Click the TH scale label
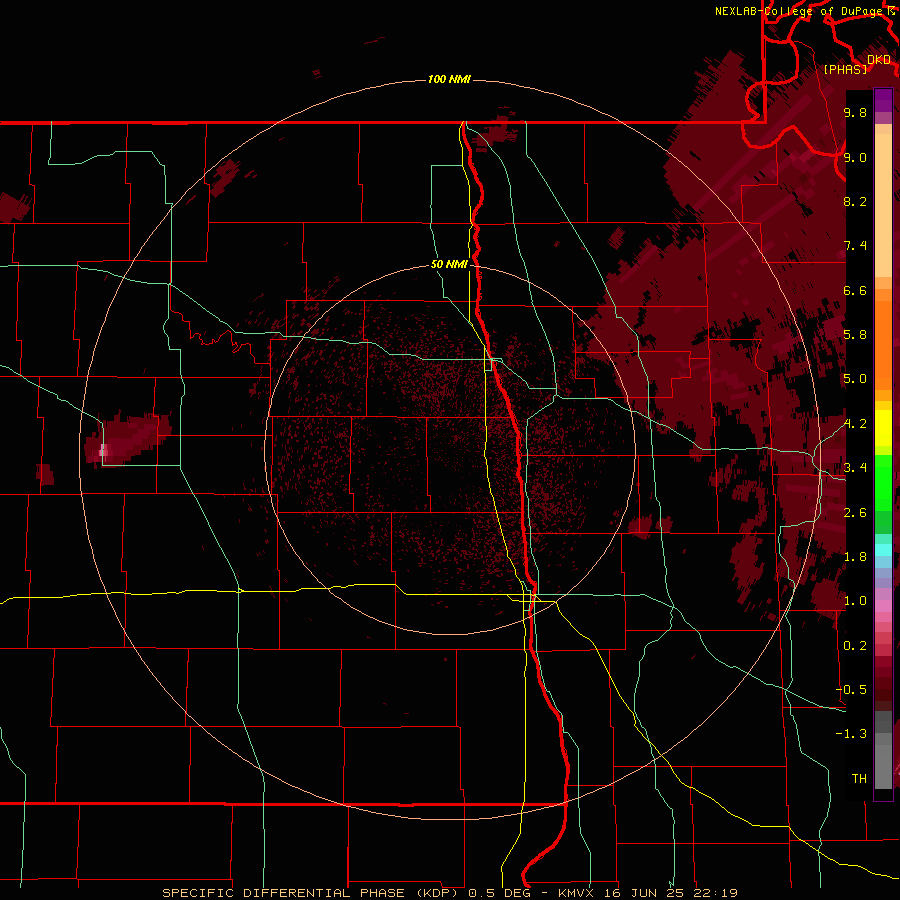The height and width of the screenshot is (900, 900). (x=859, y=778)
